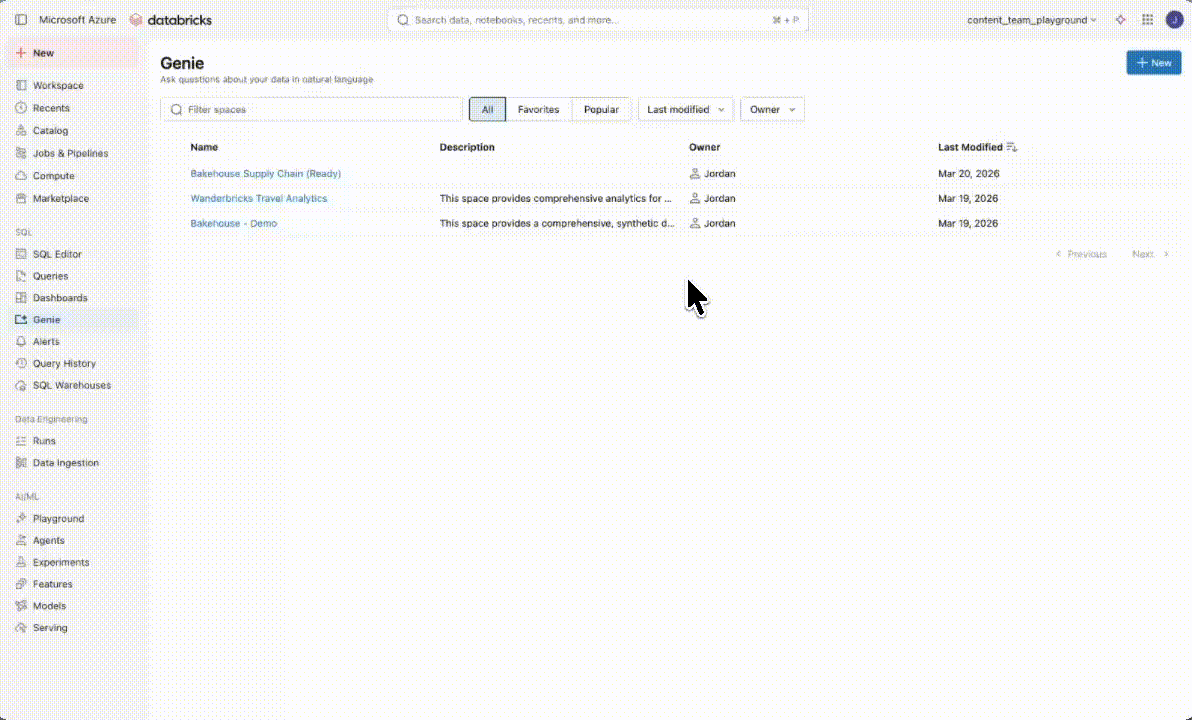Open content_team_playground workspace switcher
The image size is (1192, 720).
click(1031, 20)
